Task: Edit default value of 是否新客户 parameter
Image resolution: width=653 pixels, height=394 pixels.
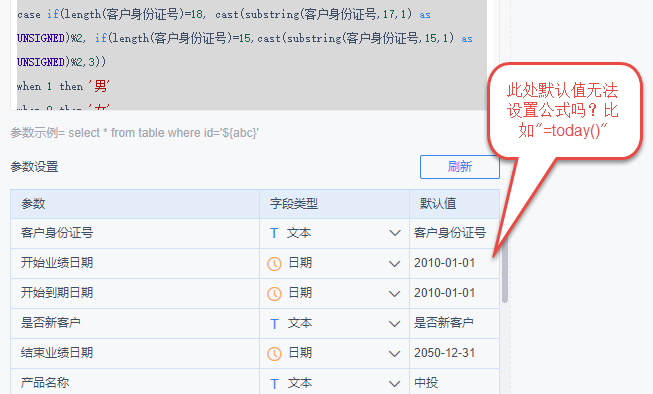Action: 454,323
